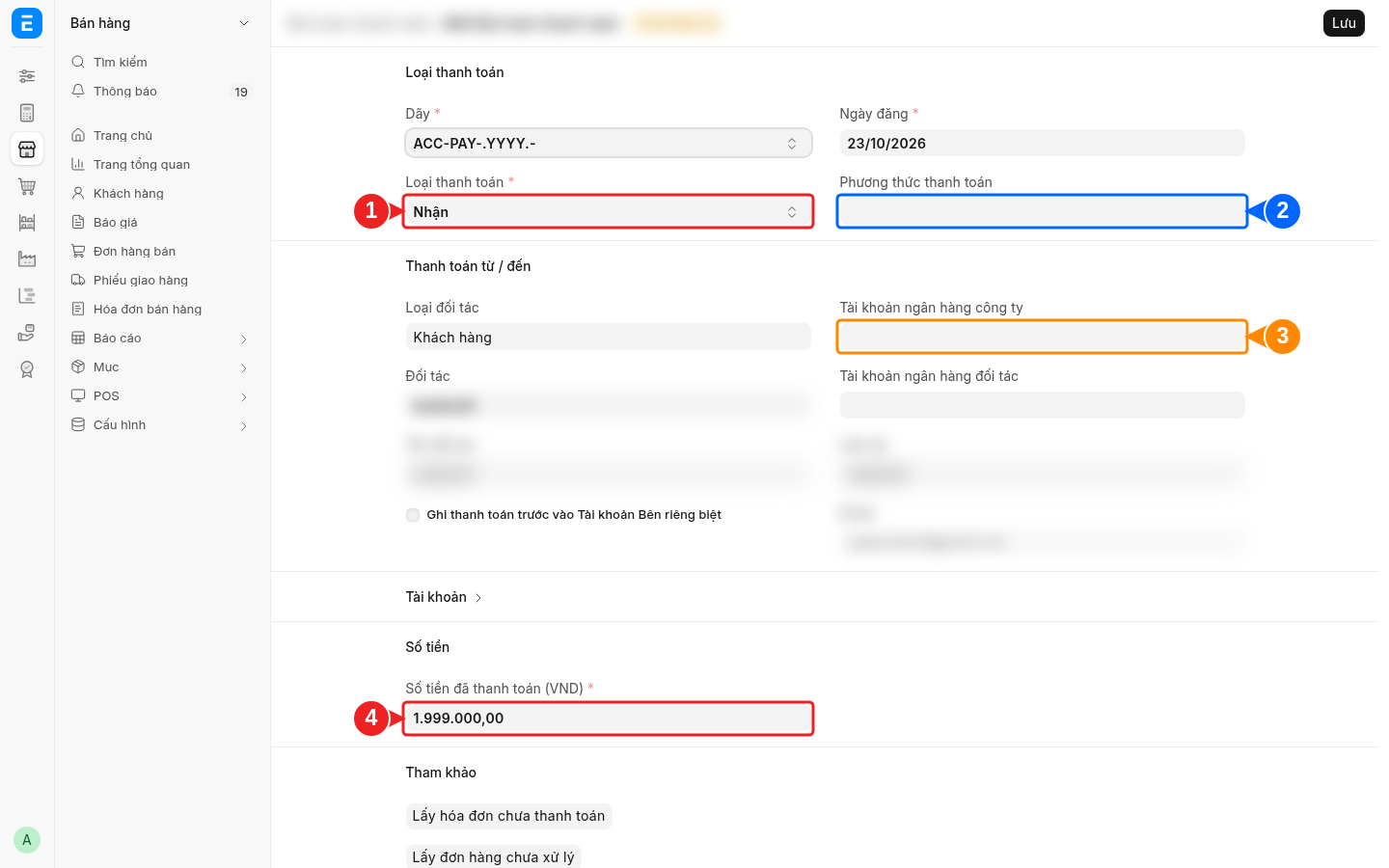Open the hand-holding-box module icon
1389x868 pixels.
[x=27, y=333]
